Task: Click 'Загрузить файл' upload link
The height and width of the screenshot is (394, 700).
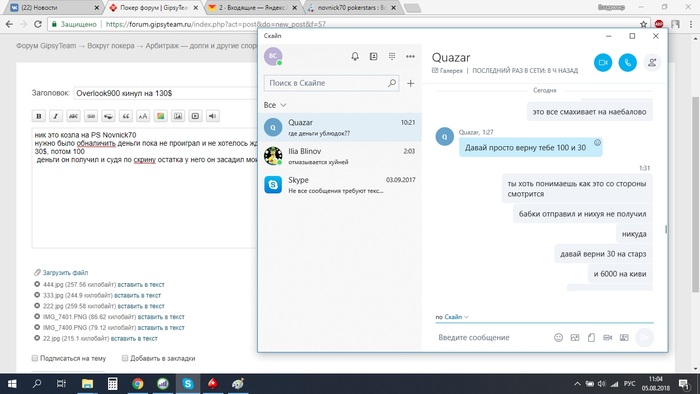Action: tap(65, 273)
